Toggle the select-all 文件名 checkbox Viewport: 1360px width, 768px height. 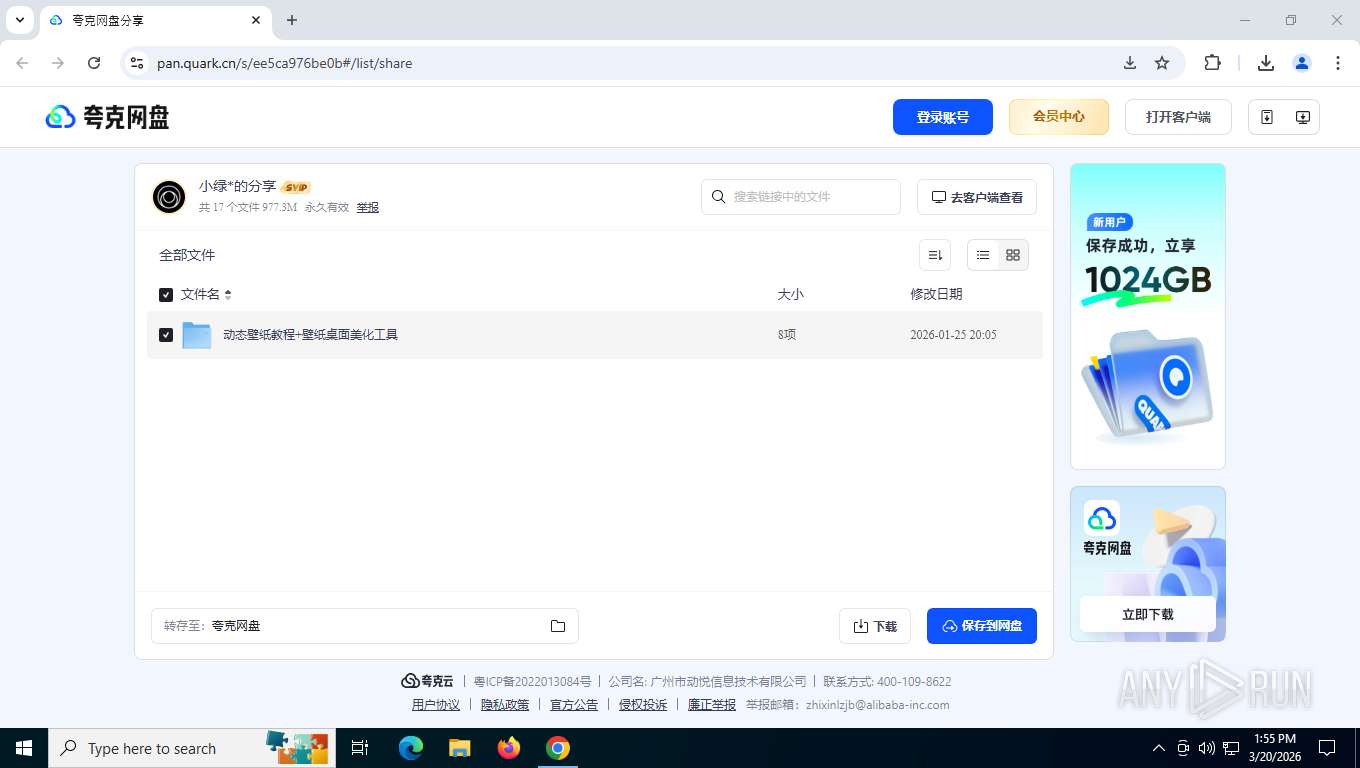[x=166, y=295]
